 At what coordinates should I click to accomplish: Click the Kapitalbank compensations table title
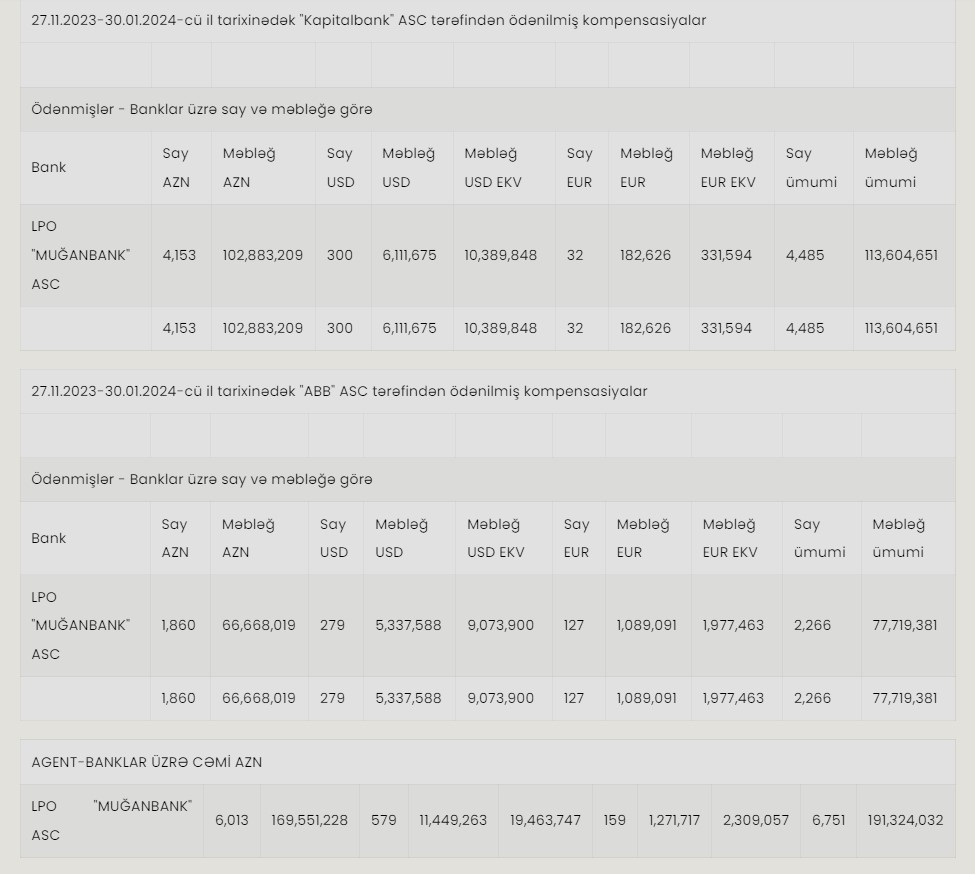click(x=368, y=20)
